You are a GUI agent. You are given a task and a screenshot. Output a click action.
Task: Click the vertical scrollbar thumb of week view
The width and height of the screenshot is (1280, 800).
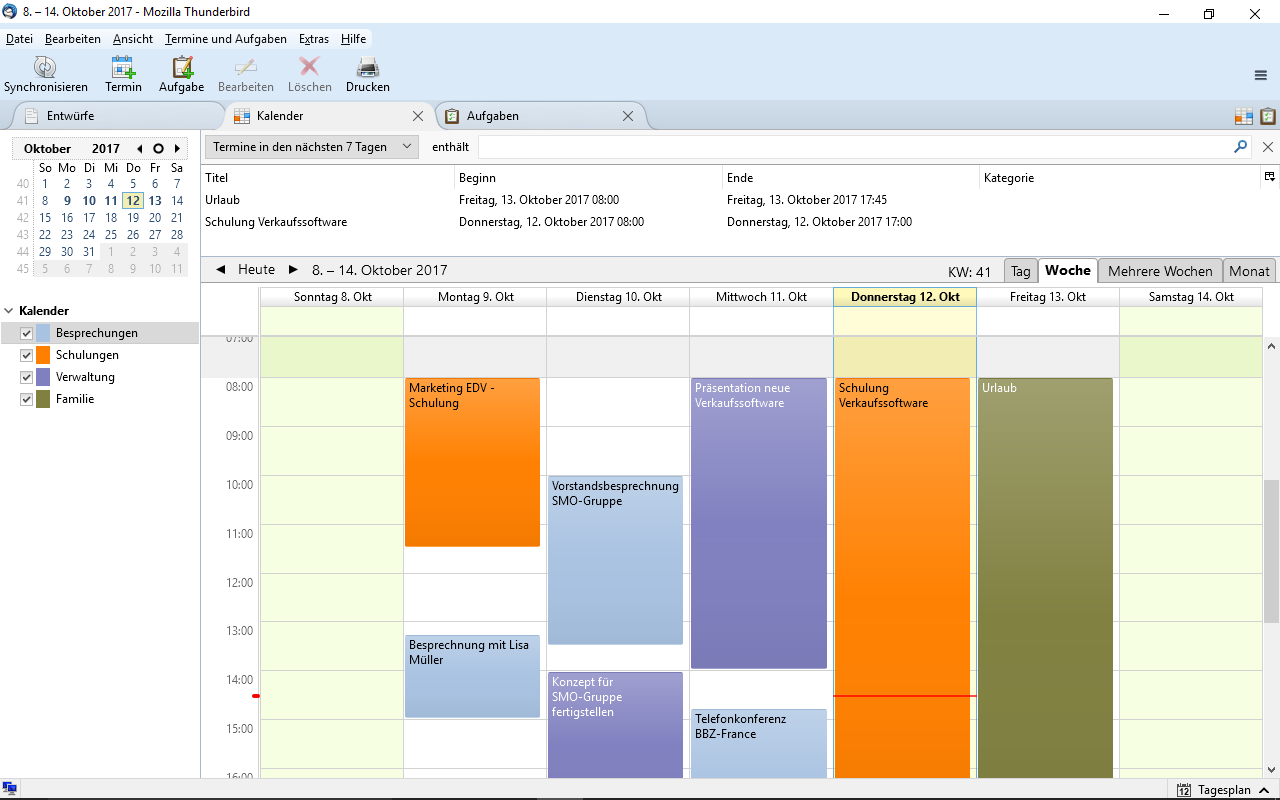(1272, 551)
